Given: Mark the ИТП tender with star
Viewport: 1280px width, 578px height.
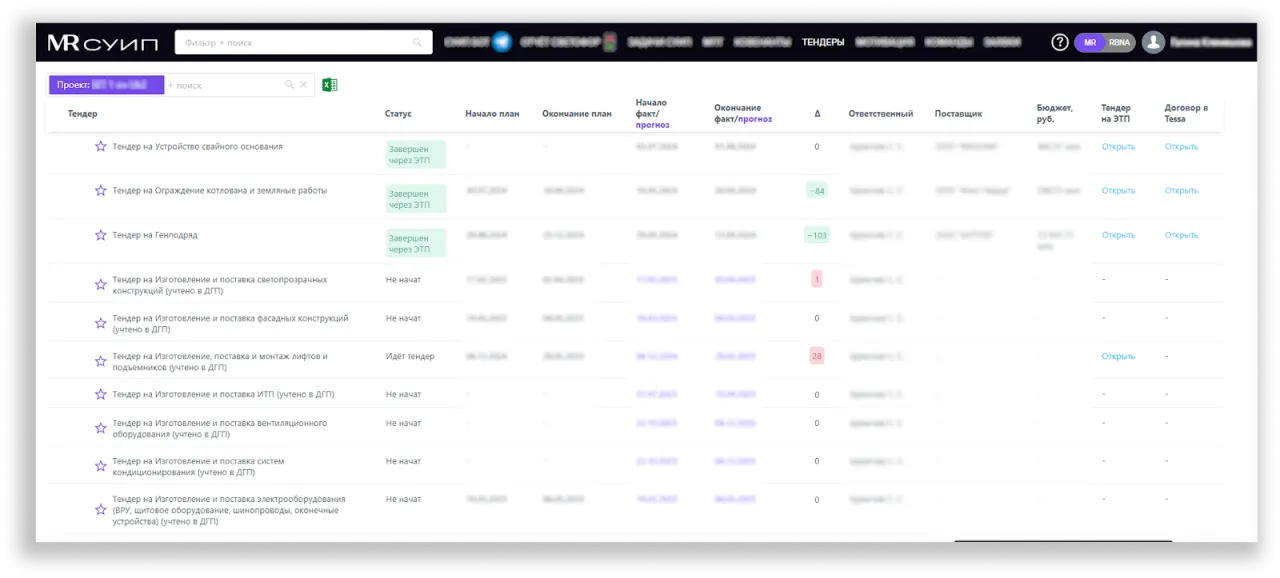Looking at the screenshot, I should [100, 395].
